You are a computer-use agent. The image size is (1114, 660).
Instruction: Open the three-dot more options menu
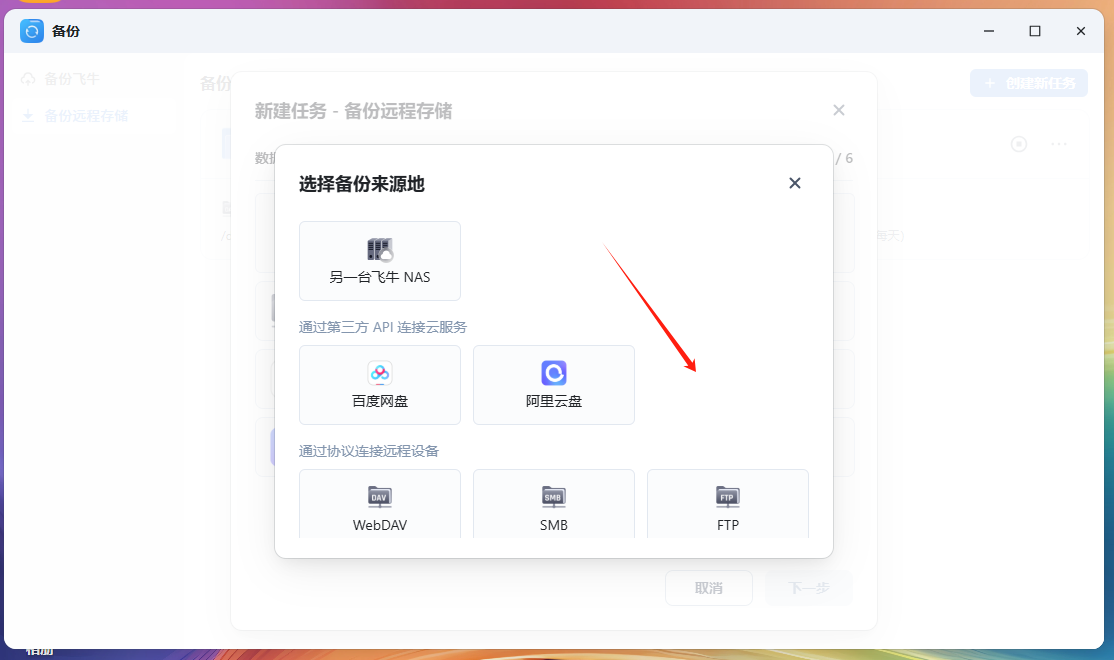coord(1059,144)
